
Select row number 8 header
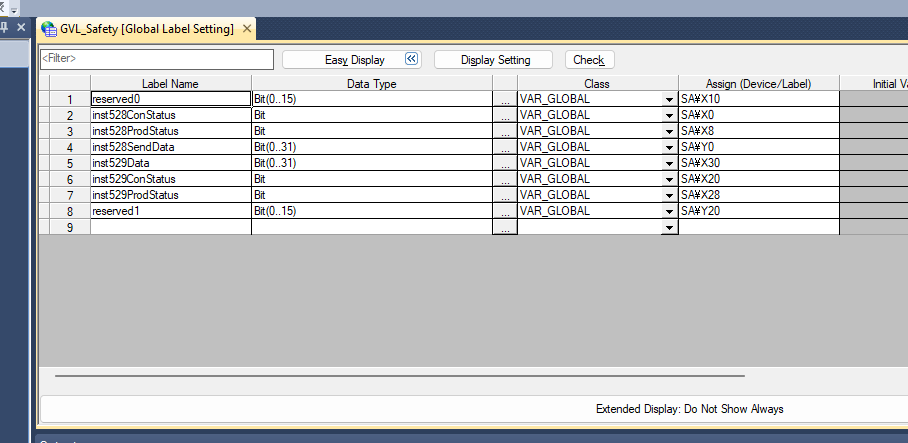pyautogui.click(x=69, y=211)
